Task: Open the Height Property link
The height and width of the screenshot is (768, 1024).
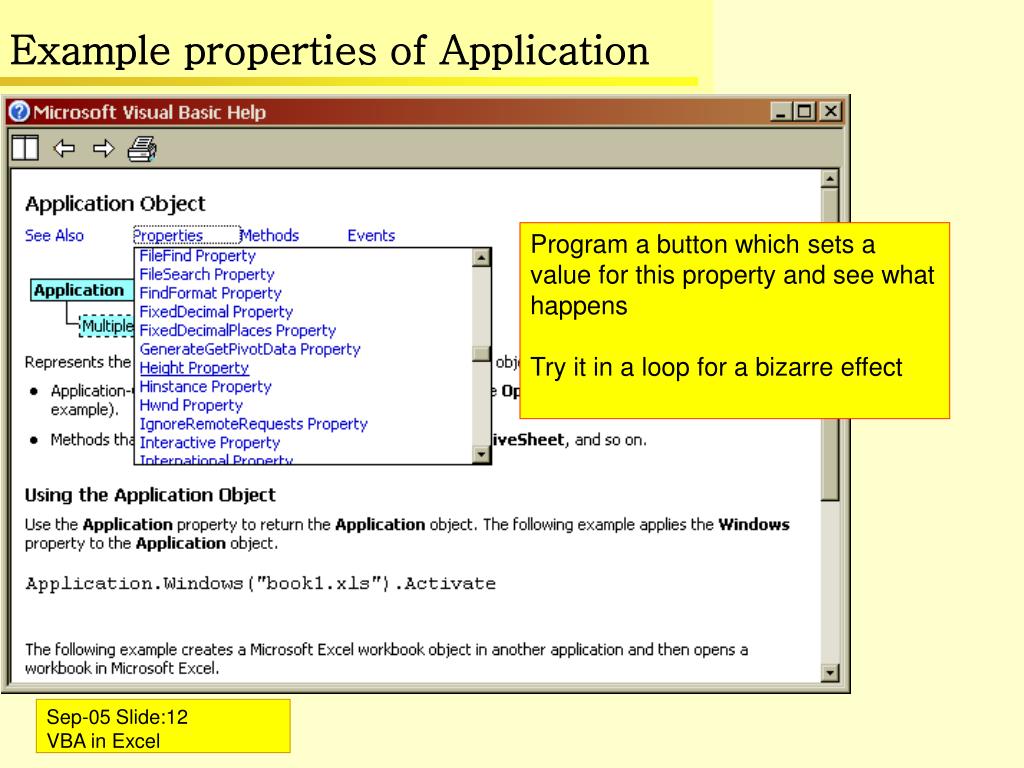Action: click(194, 368)
